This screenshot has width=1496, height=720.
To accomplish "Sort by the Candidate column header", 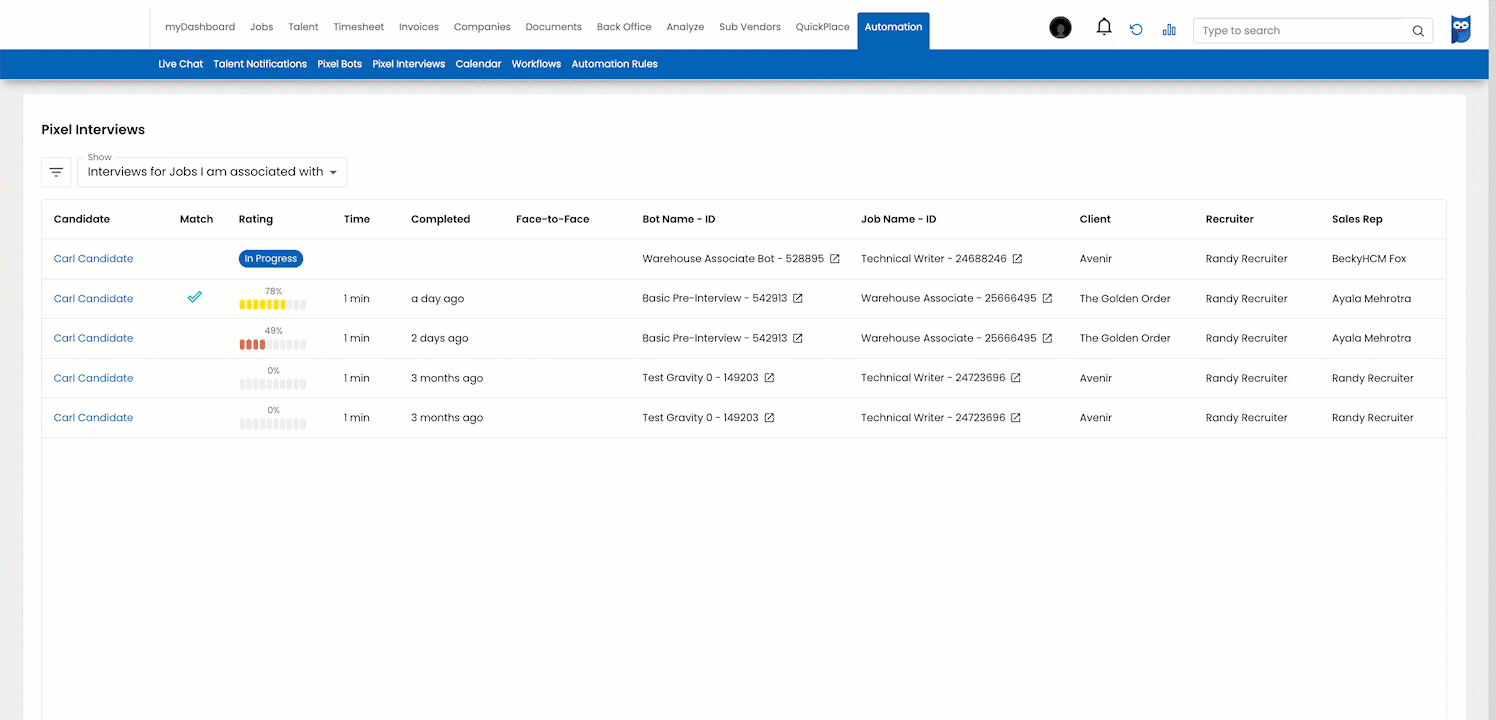I will pos(82,219).
